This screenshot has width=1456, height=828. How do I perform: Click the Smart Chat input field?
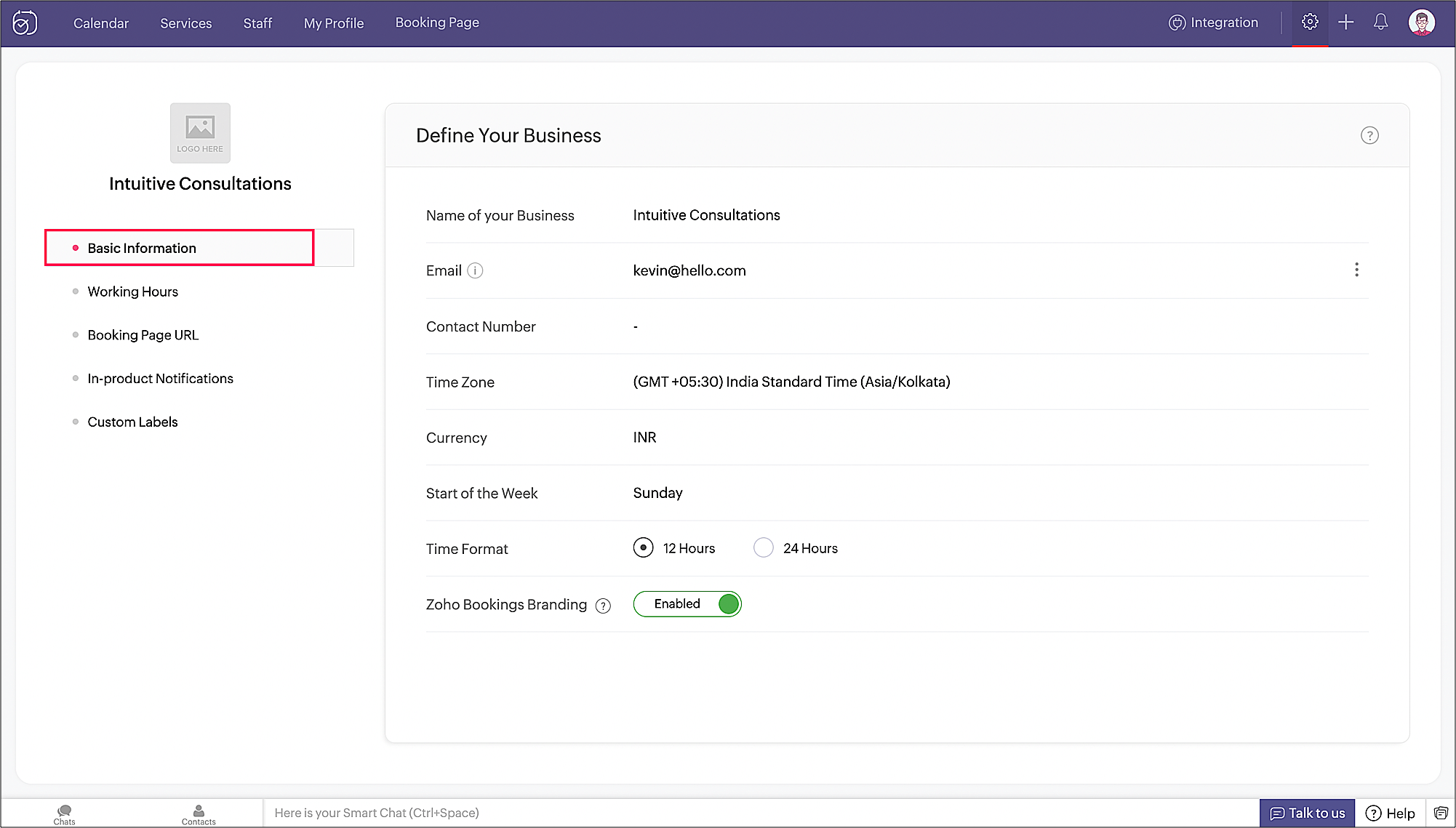click(760, 813)
